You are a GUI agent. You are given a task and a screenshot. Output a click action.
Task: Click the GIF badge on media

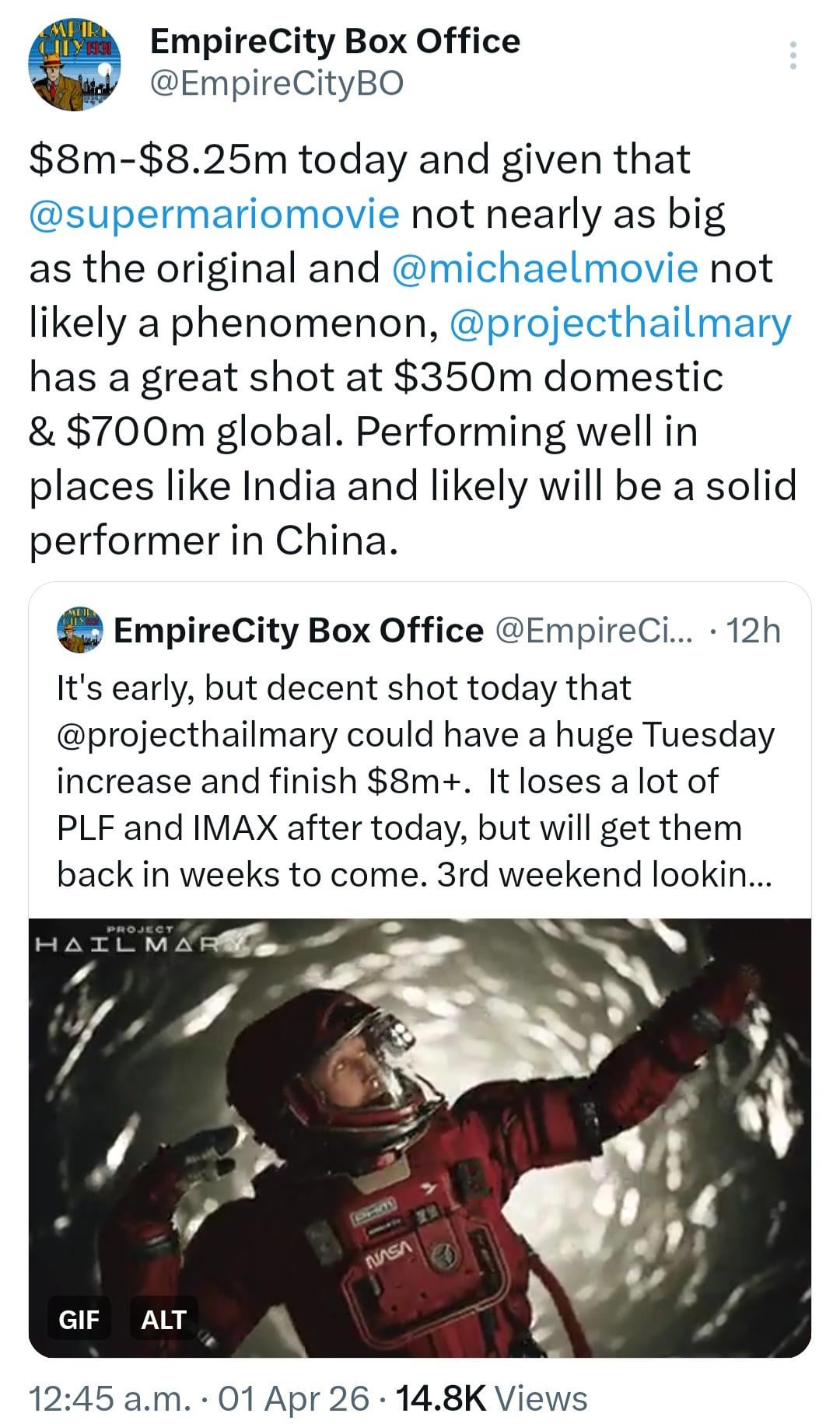79,1320
